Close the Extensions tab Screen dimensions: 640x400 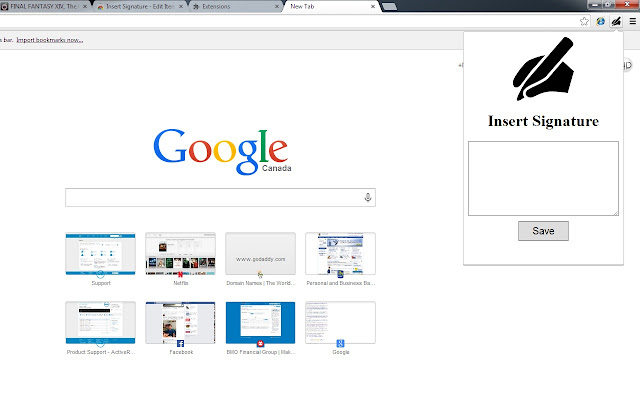pos(277,7)
